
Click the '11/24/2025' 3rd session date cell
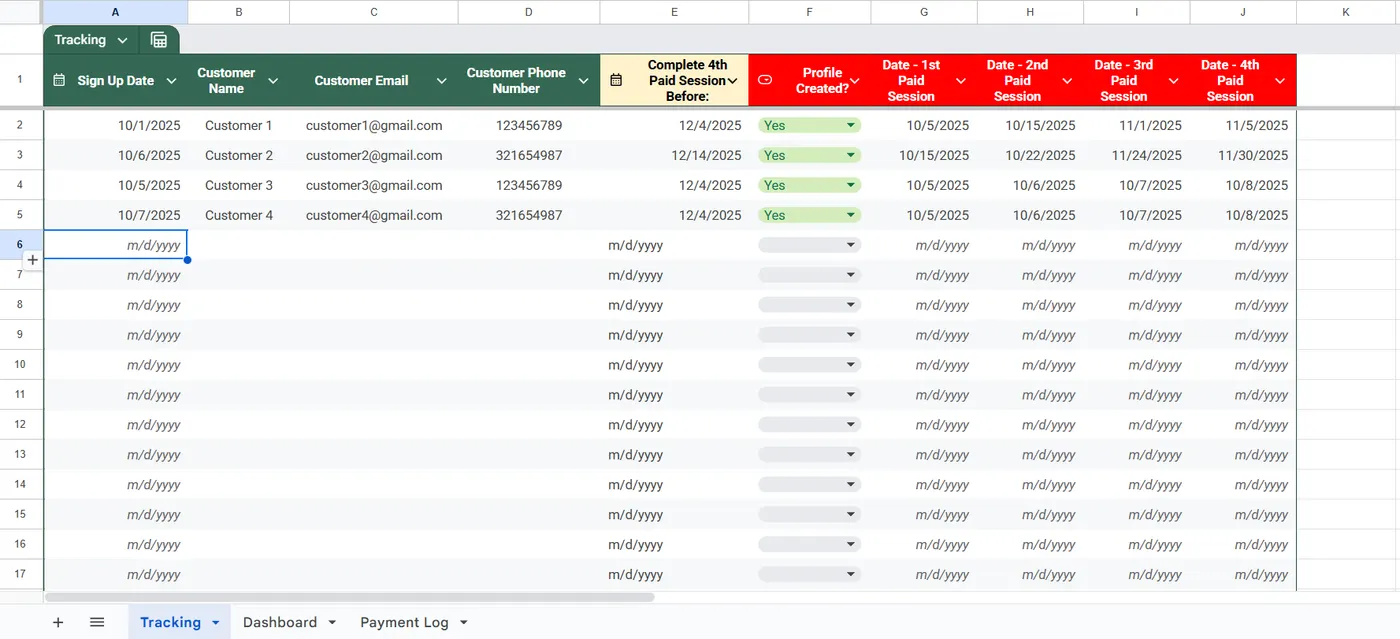1137,155
